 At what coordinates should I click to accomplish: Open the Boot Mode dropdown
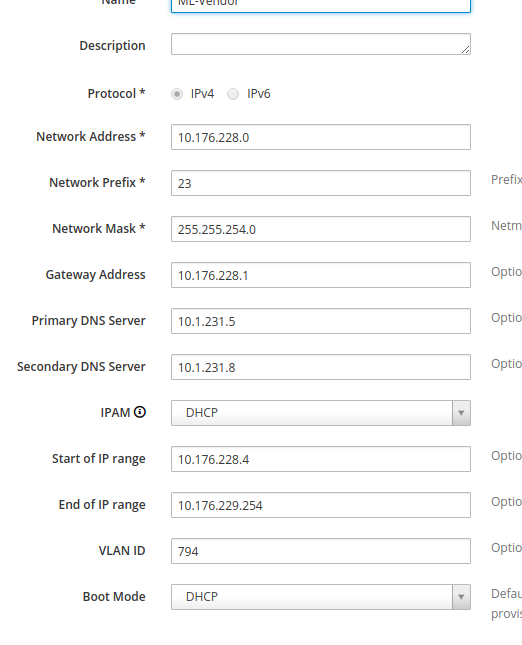point(321,597)
